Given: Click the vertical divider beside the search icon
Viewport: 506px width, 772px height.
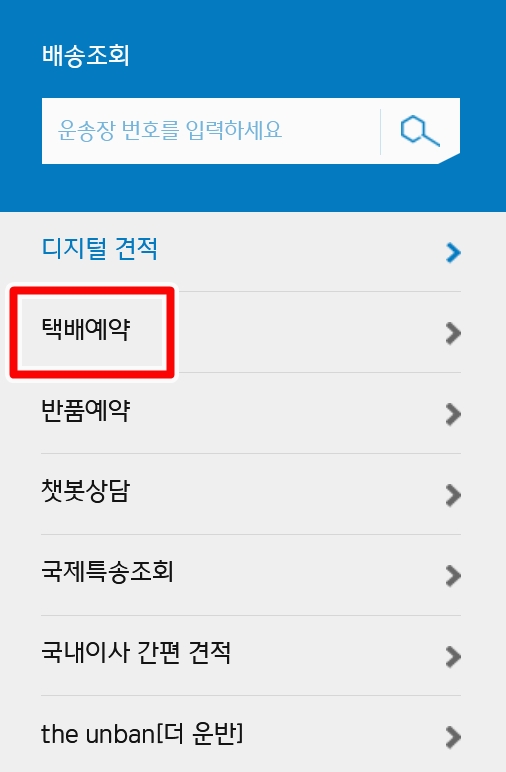Looking at the screenshot, I should [x=380, y=131].
